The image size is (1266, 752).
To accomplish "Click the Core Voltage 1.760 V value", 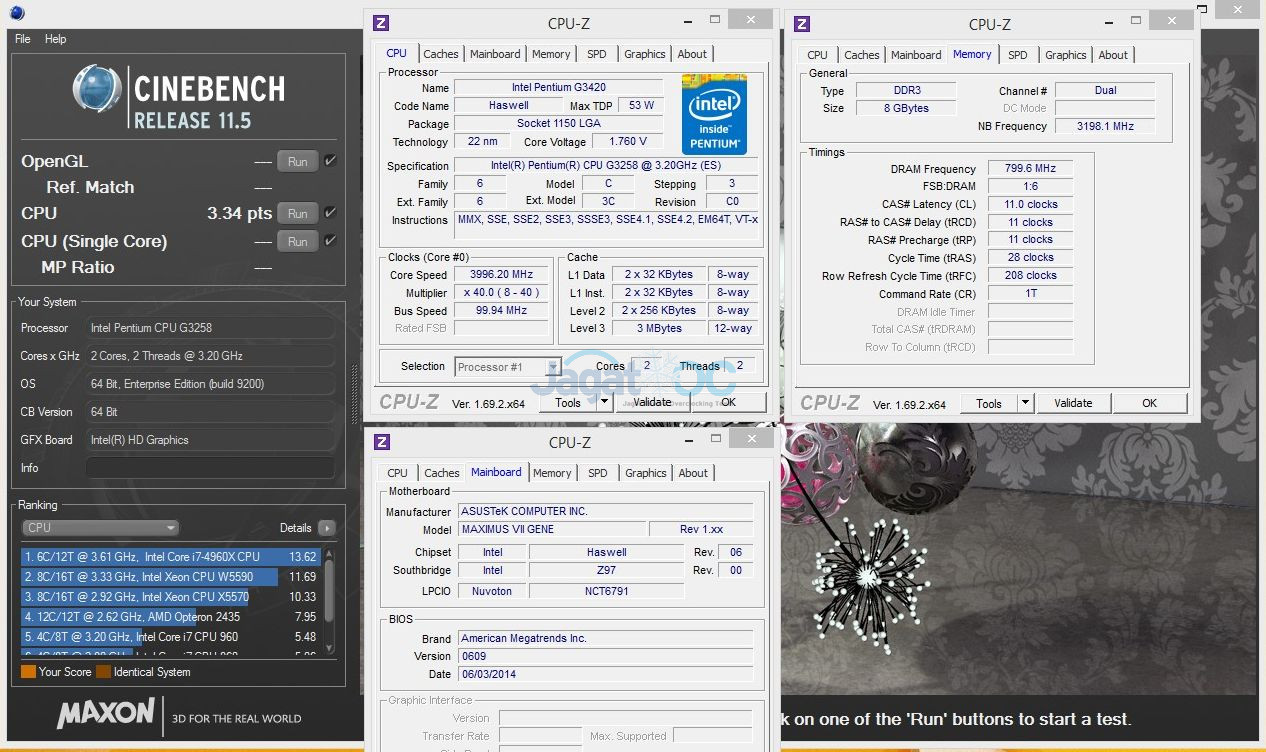I will coord(629,141).
